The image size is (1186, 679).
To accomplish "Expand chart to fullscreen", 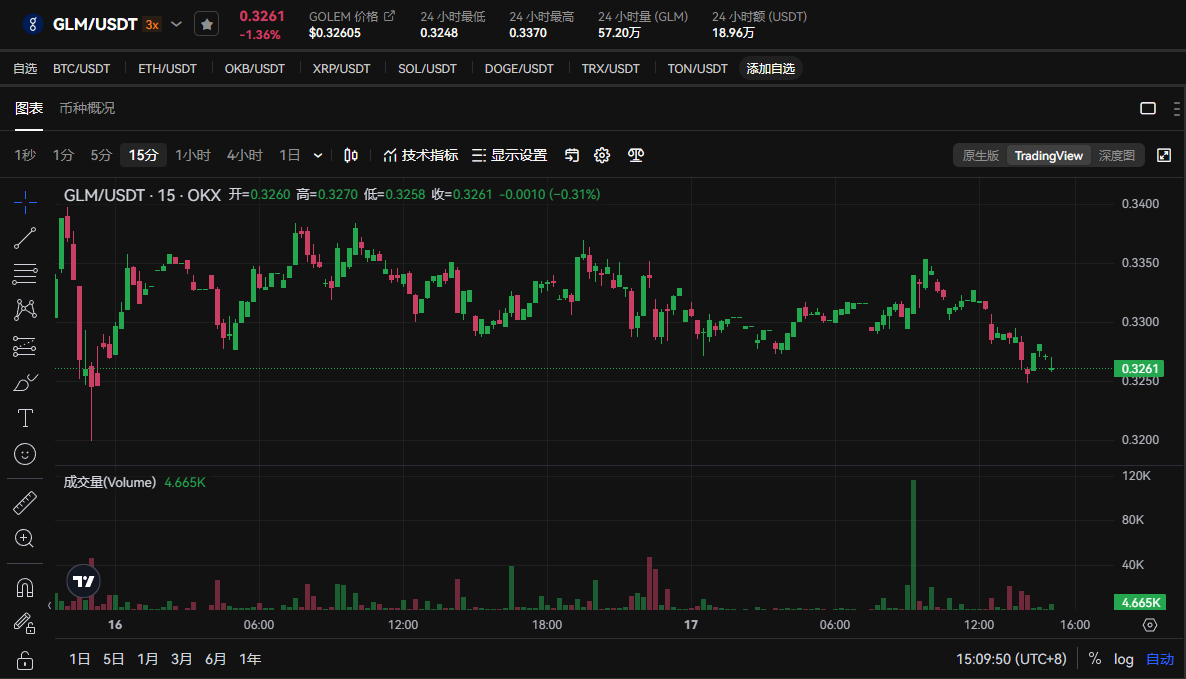I will 1164,155.
